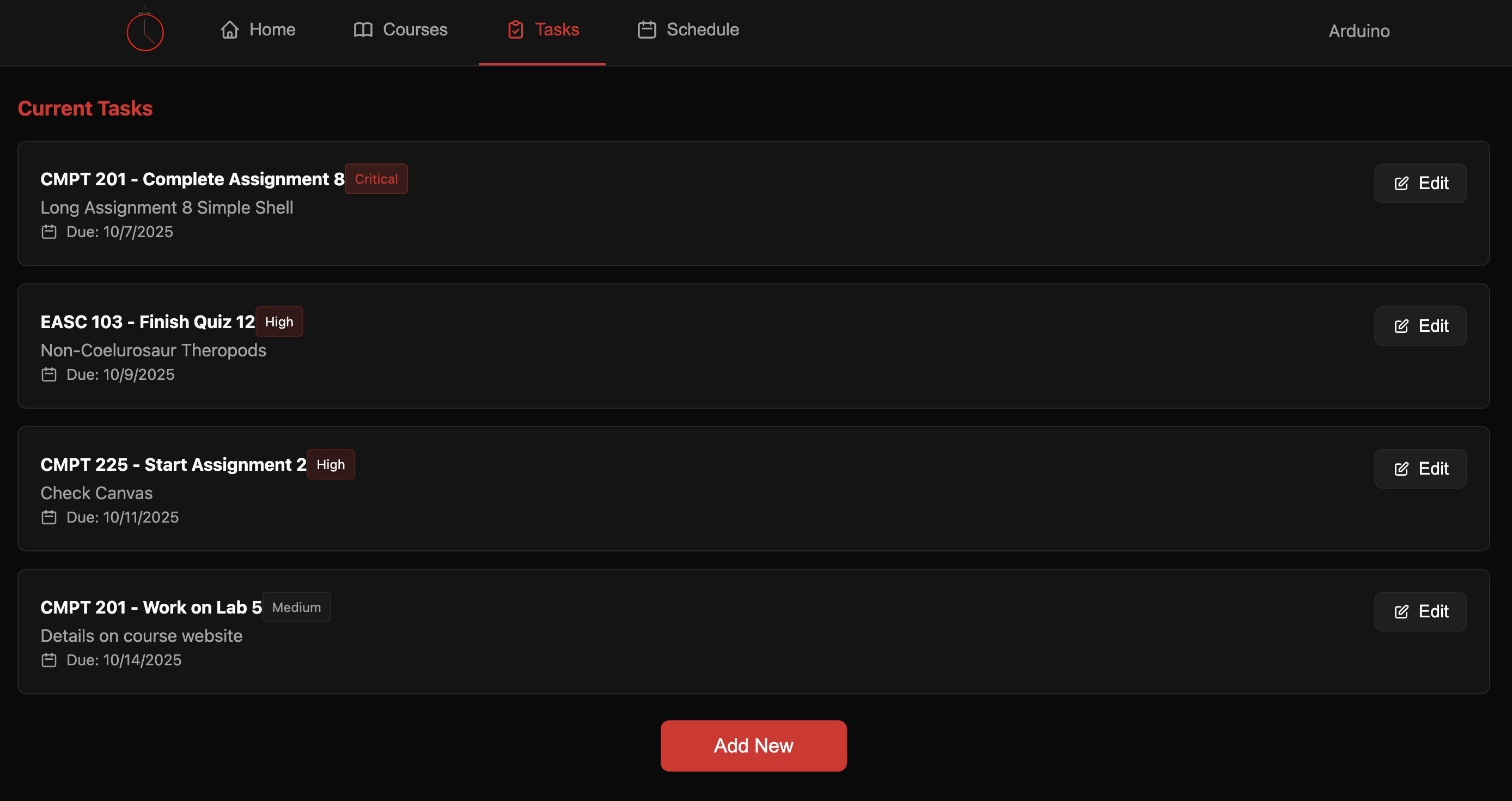The height and width of the screenshot is (801, 1512).
Task: Select the EASC 103 Finish Quiz 12 title
Action: pyautogui.click(x=147, y=322)
